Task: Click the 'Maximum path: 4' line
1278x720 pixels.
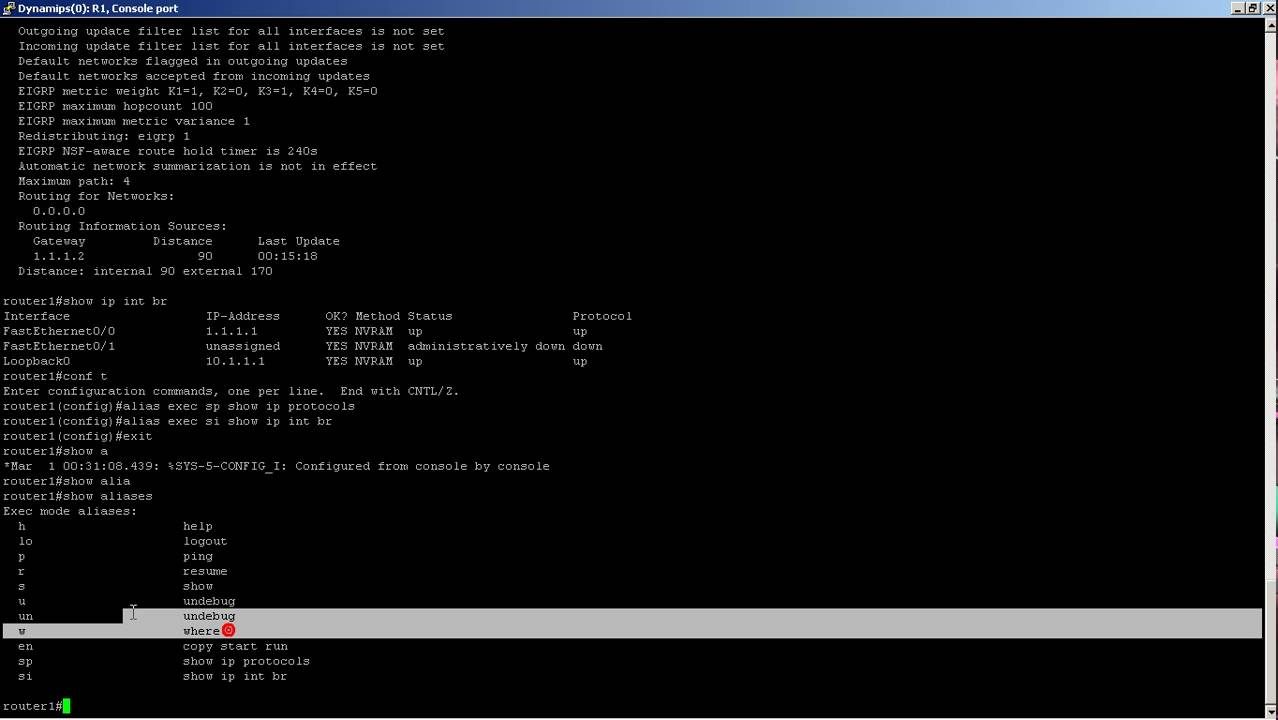Action: point(74,181)
